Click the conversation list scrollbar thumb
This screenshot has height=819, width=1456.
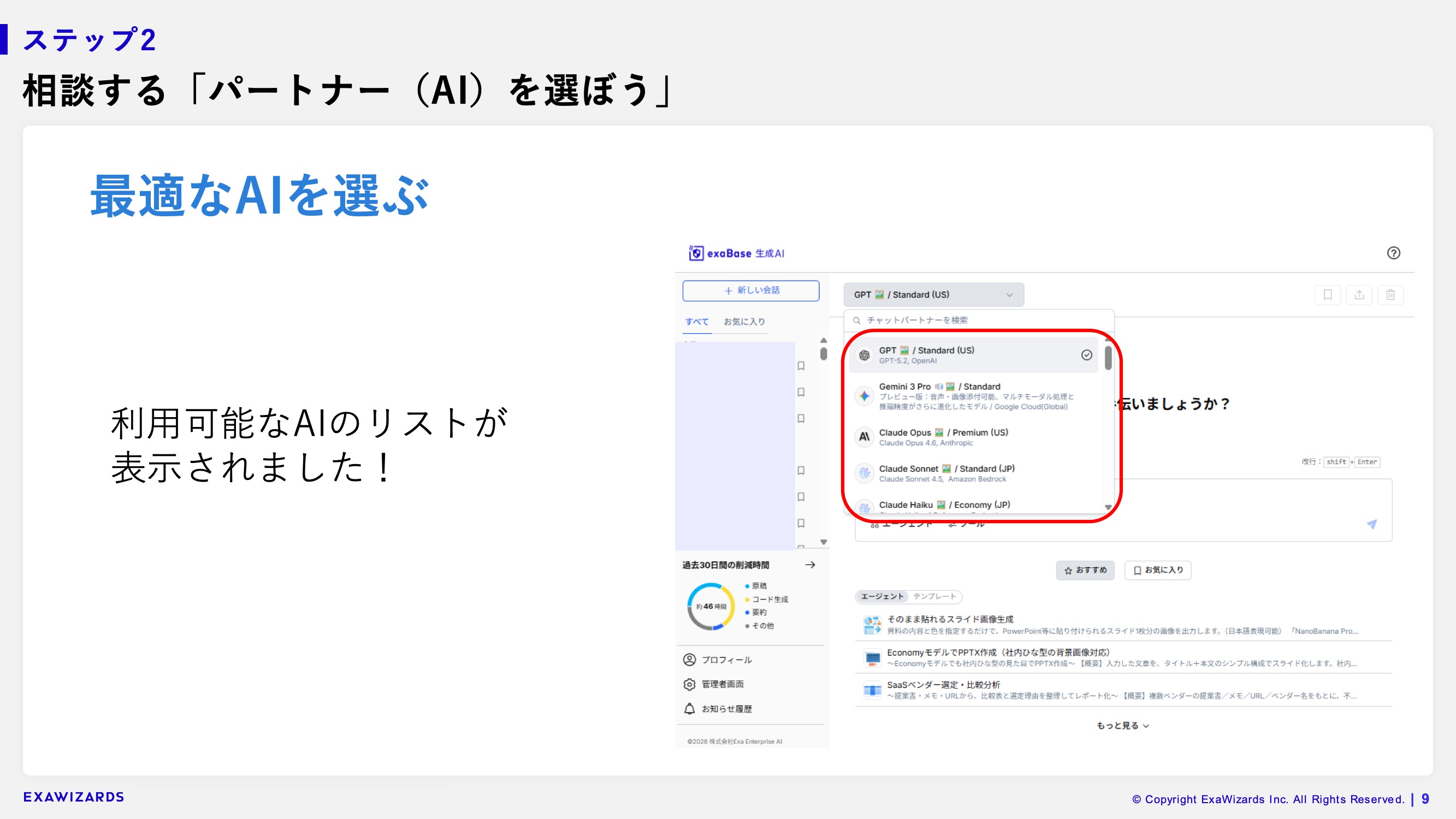point(824,354)
